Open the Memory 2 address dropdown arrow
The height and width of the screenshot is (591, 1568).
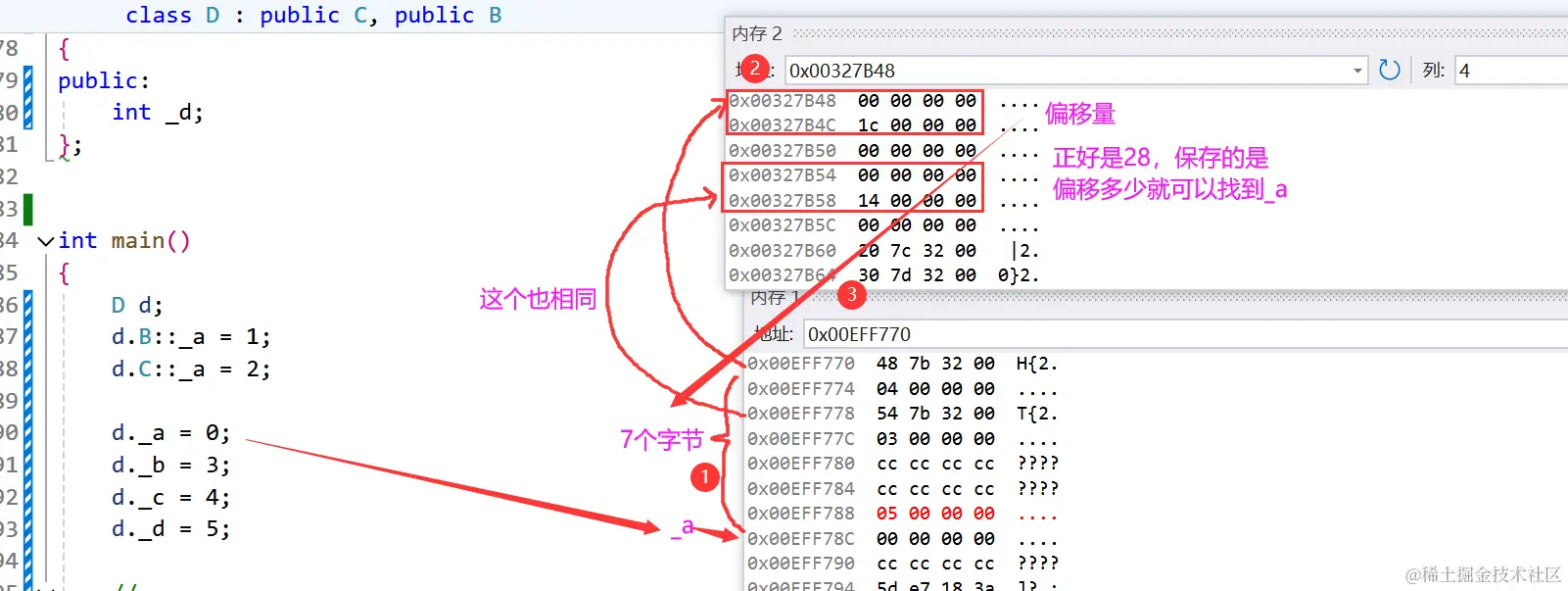point(1357,71)
